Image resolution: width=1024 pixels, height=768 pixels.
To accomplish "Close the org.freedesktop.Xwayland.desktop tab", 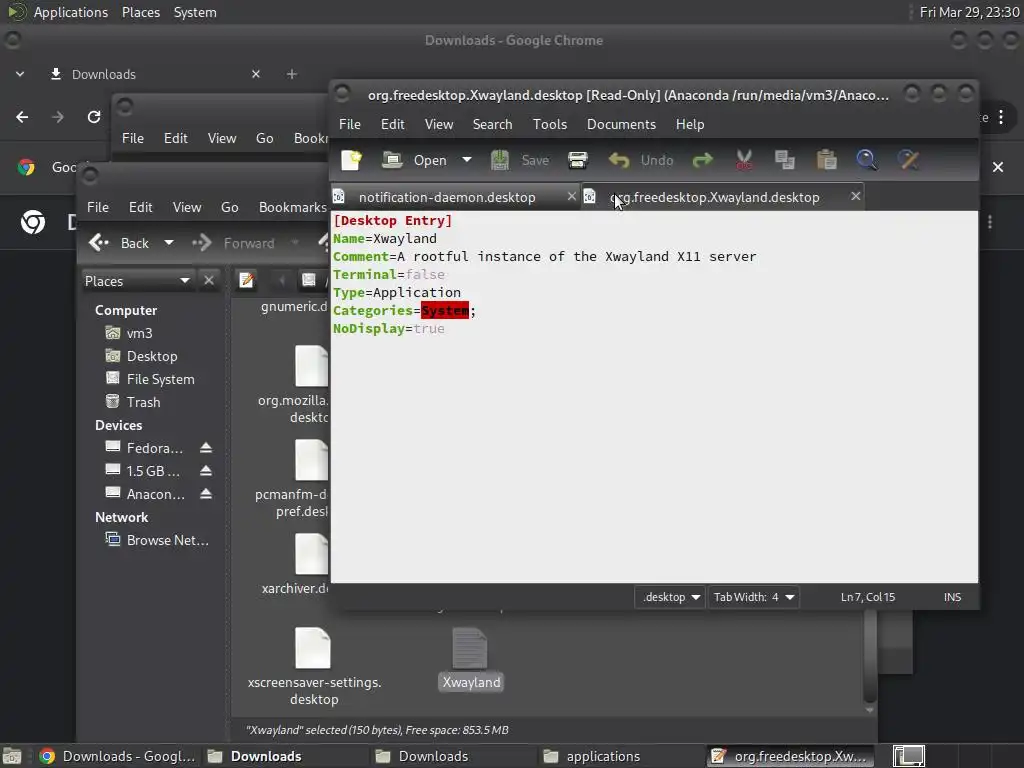I will (856, 196).
